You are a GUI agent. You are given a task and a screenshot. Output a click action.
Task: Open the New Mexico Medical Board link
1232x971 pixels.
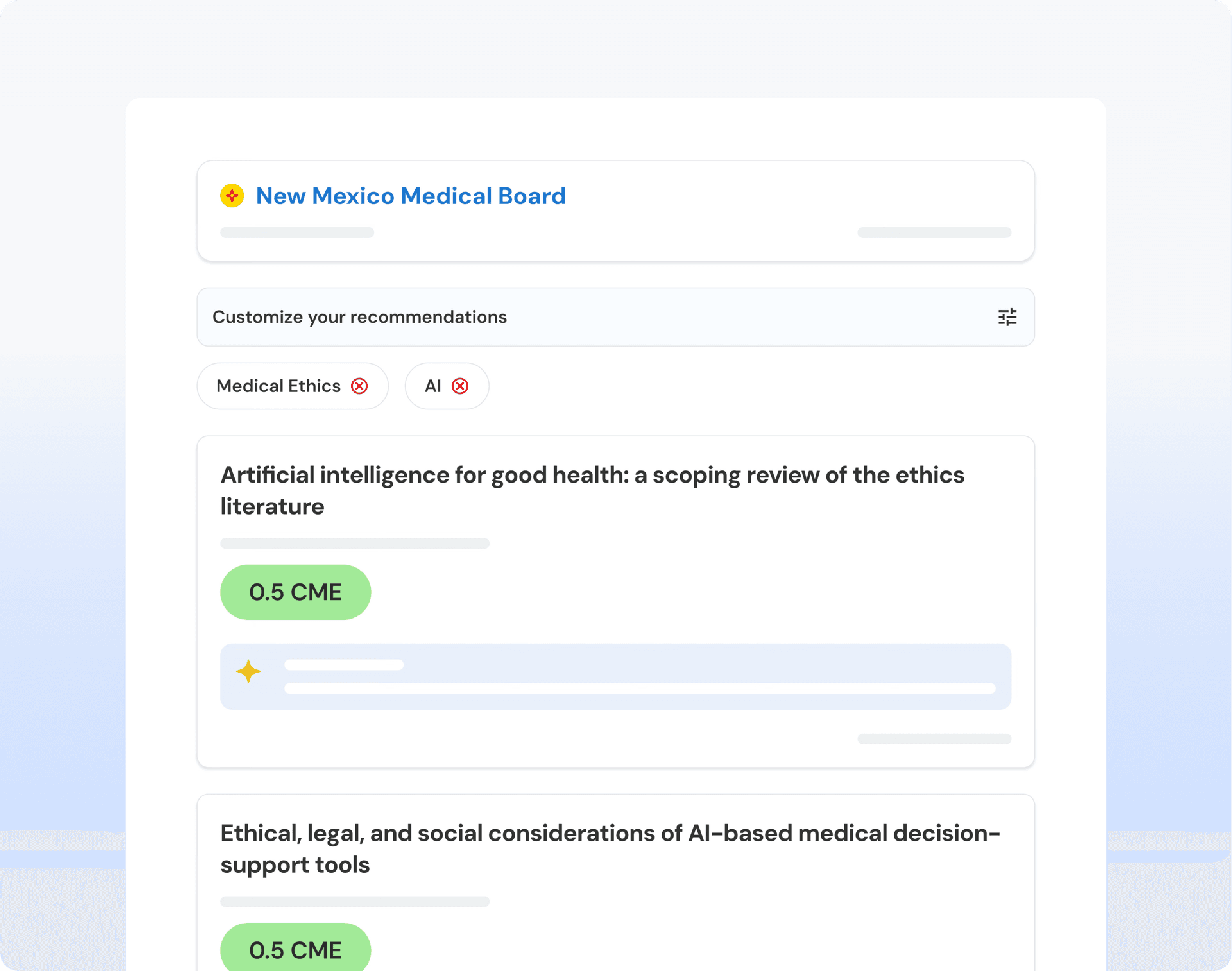point(411,196)
